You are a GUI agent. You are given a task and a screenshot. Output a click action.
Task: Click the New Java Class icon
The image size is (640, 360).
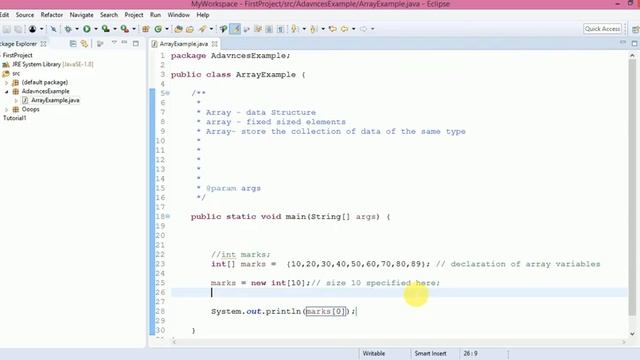pos(158,29)
